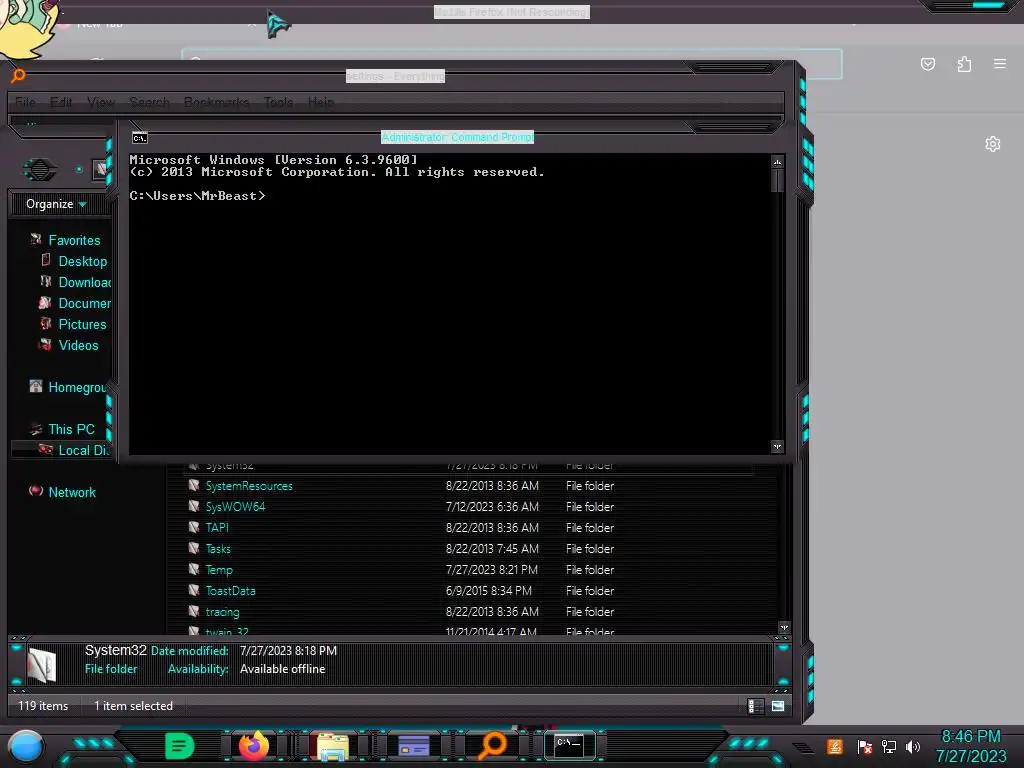Open the purple card app in taskbar
The width and height of the screenshot is (1024, 768).
click(x=413, y=746)
